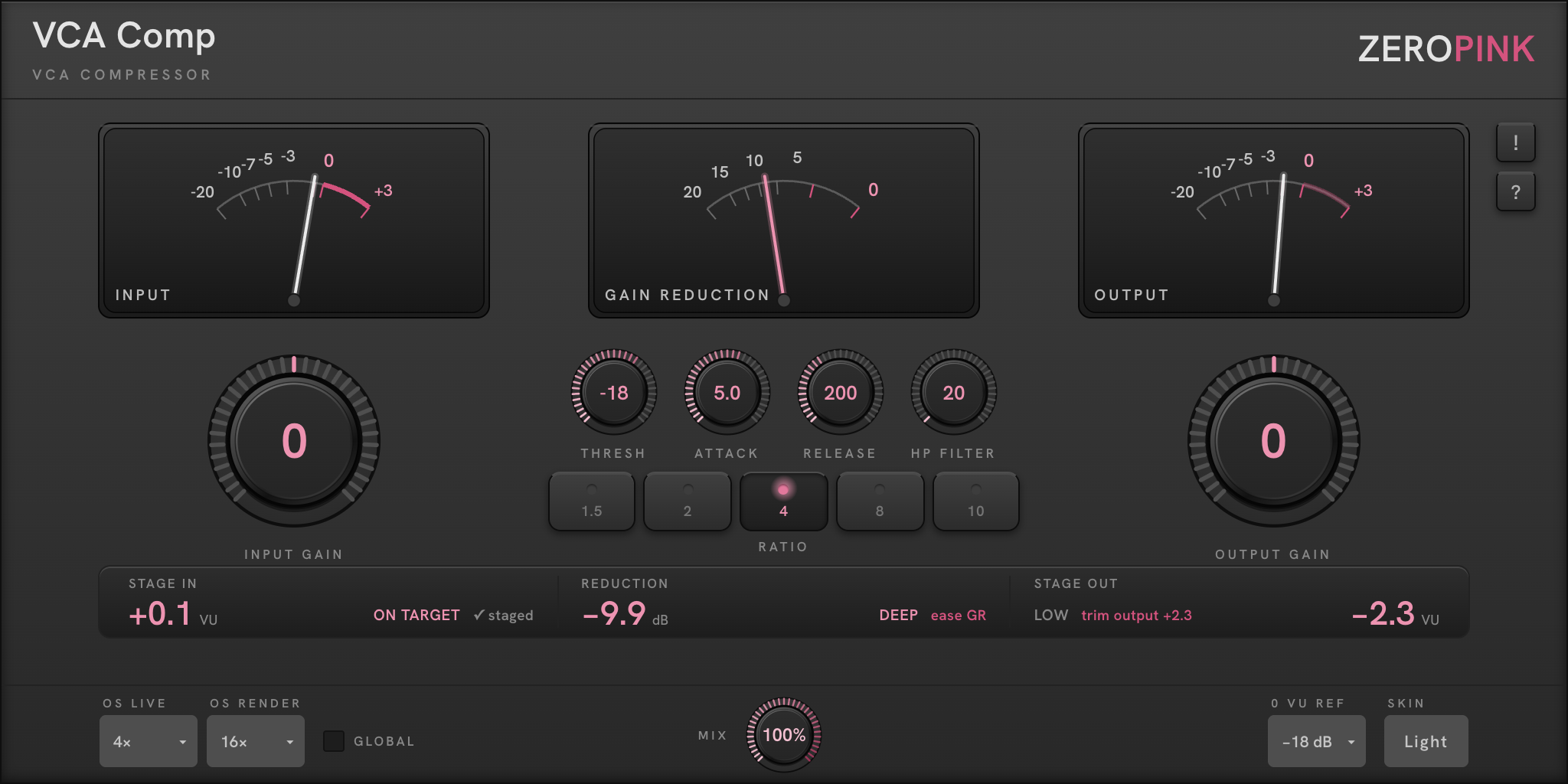Click the Mix knob showing 100%
1568x784 pixels.
784,735
